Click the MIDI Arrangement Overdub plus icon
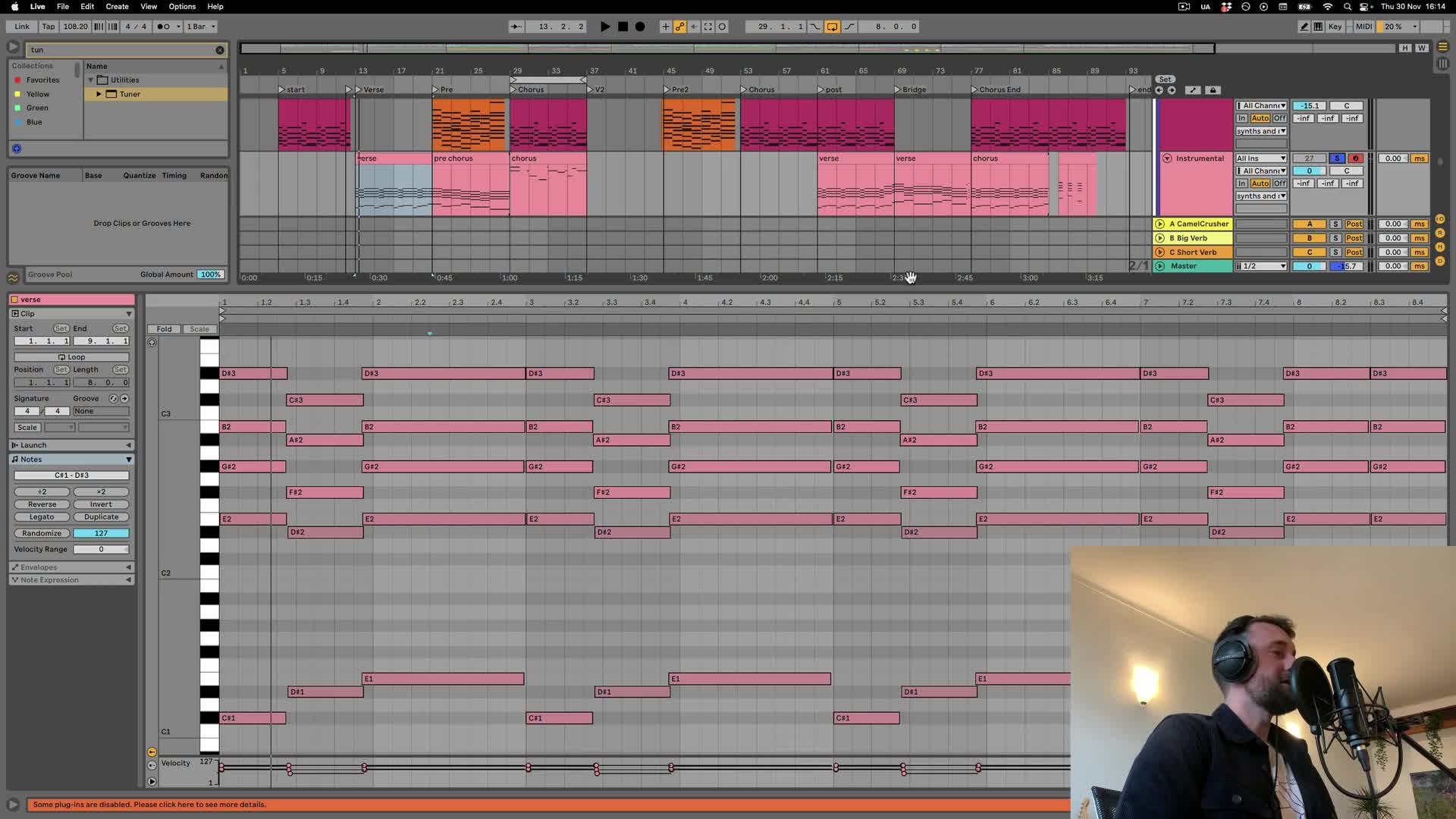This screenshot has width=1456, height=819. [x=666, y=27]
